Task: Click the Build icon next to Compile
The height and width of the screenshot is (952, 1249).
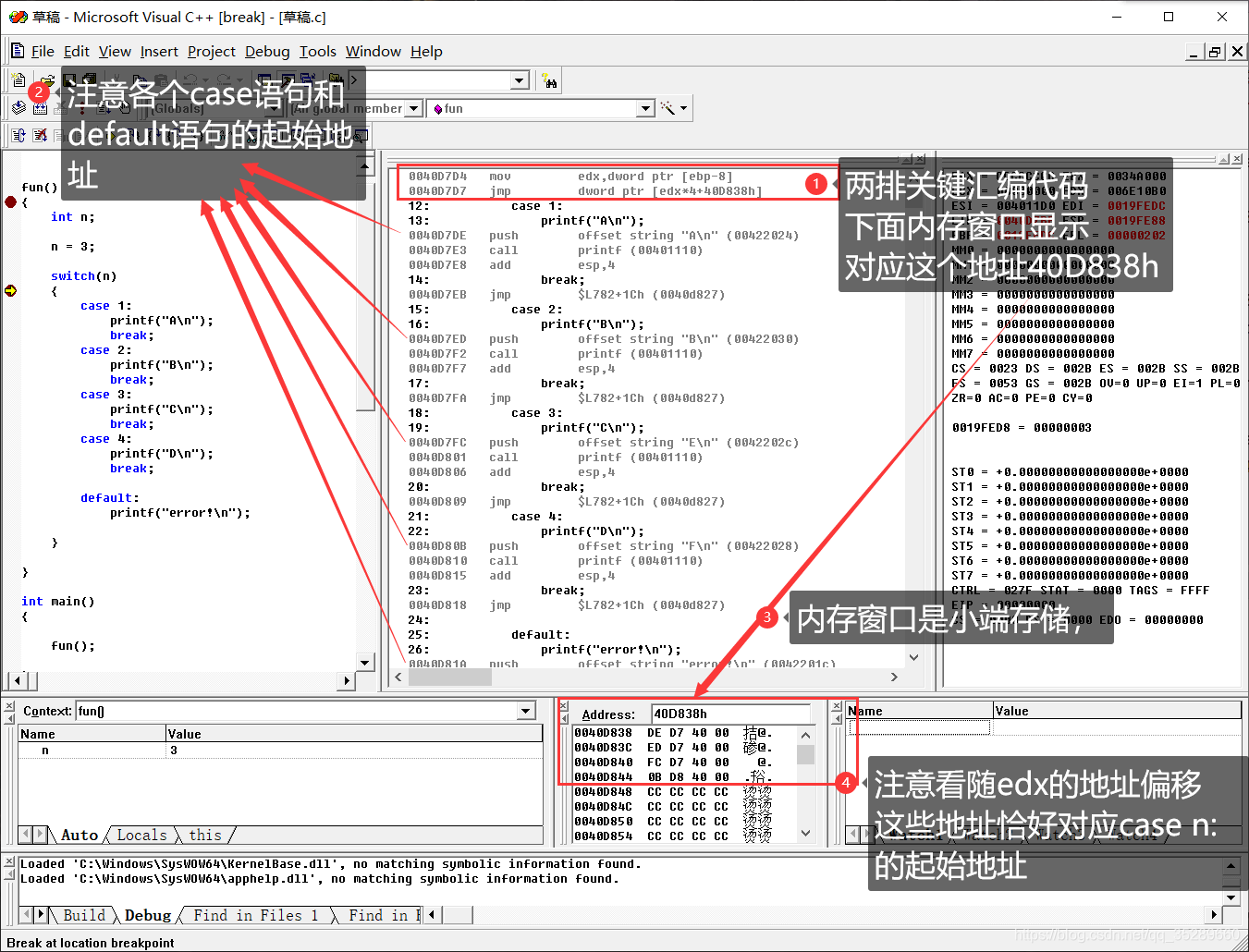Action: point(40,108)
